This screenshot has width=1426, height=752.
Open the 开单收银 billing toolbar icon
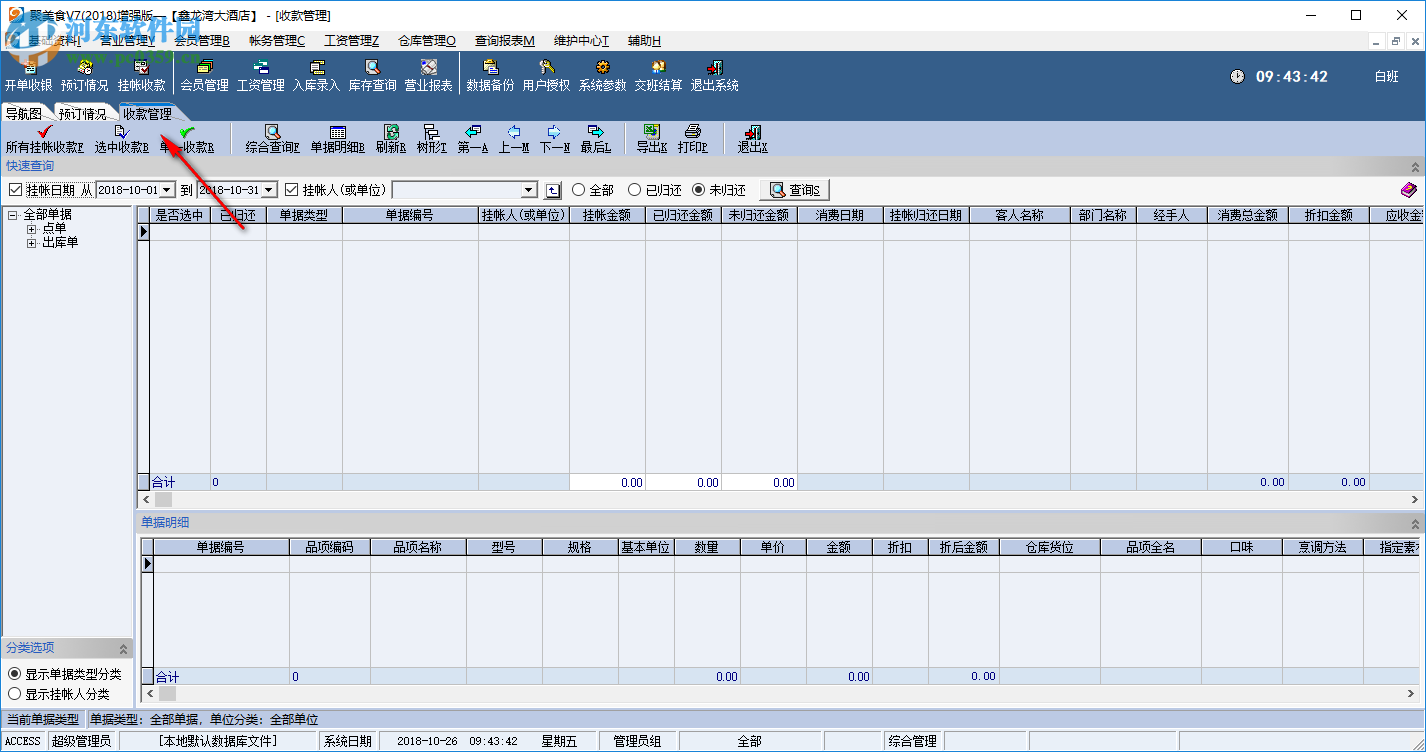28,76
